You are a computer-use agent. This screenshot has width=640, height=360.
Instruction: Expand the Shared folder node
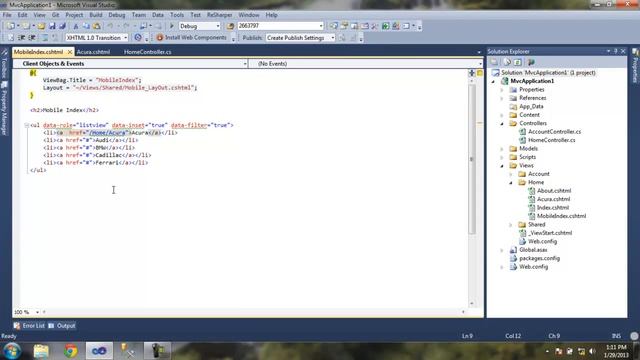511,225
